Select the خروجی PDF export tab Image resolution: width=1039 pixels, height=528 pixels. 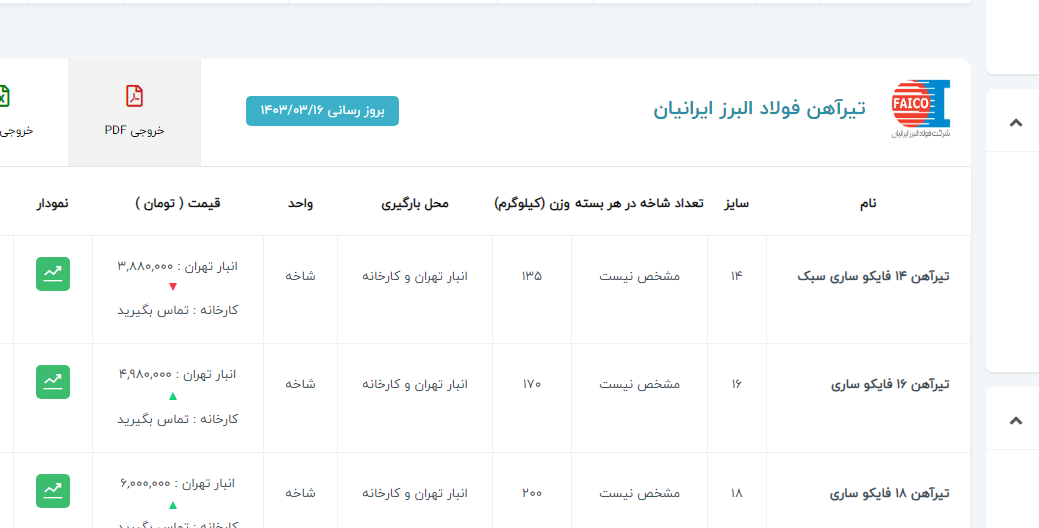[x=134, y=112]
